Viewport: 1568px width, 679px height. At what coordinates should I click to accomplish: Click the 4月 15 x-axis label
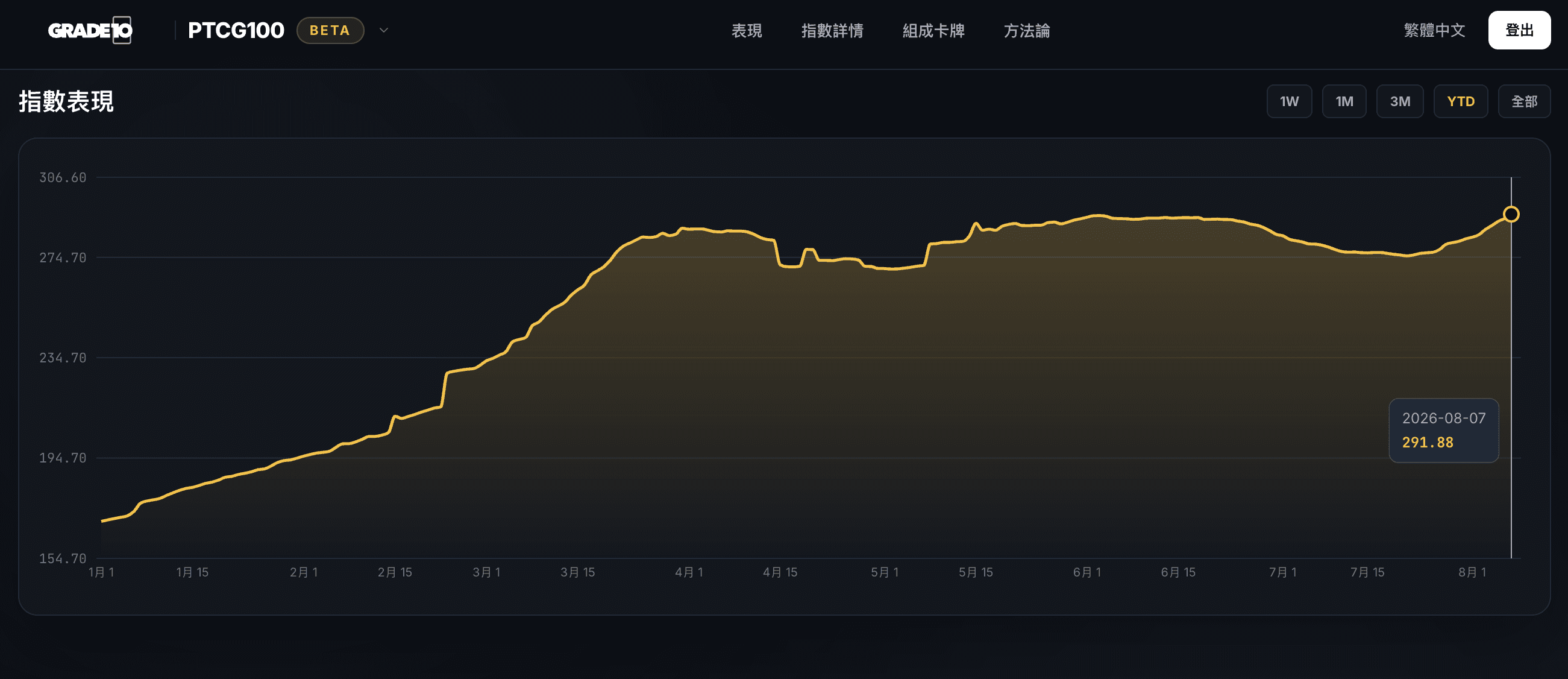pyautogui.click(x=780, y=572)
